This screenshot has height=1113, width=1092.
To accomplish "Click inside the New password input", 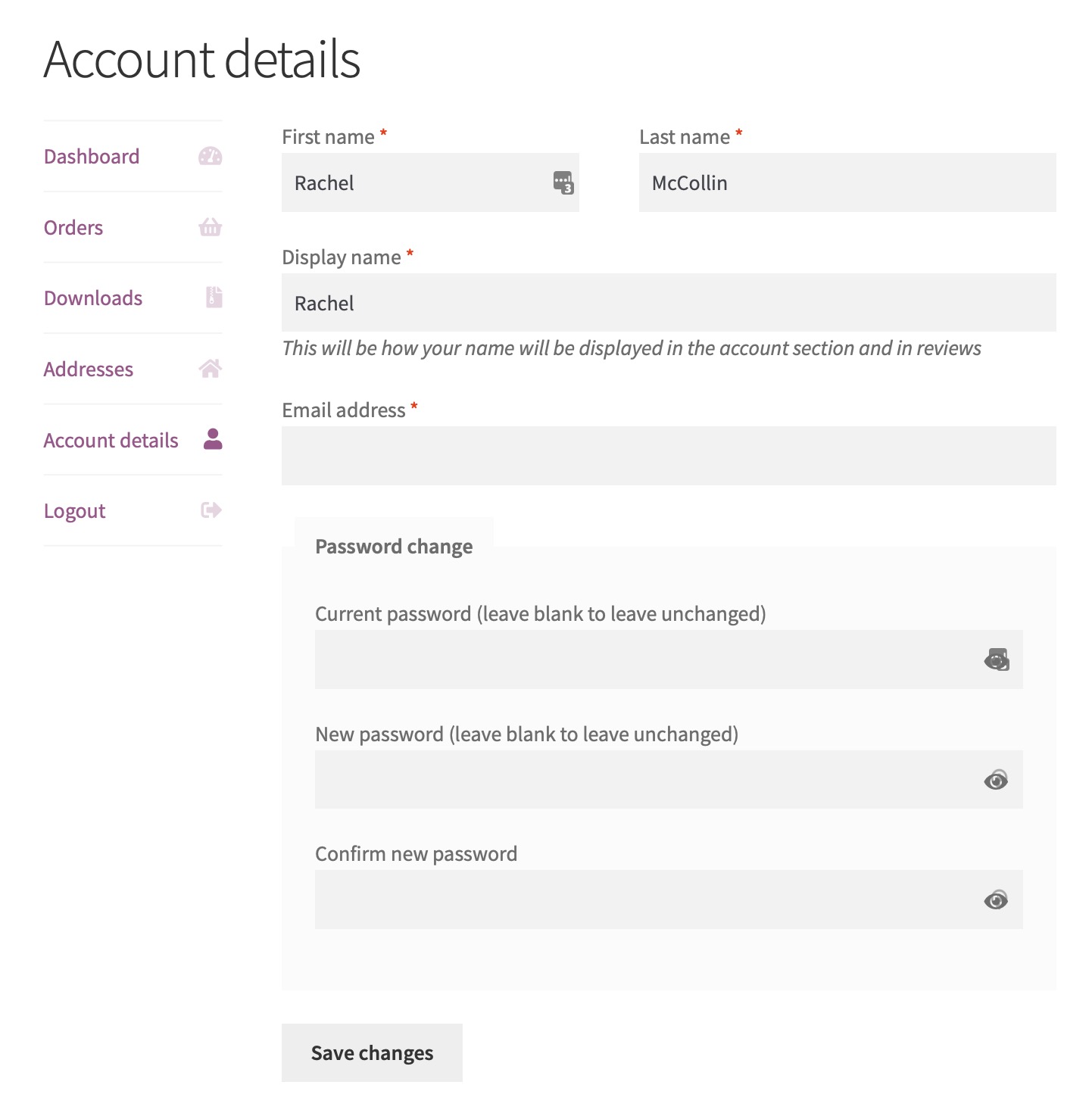I will [x=669, y=780].
